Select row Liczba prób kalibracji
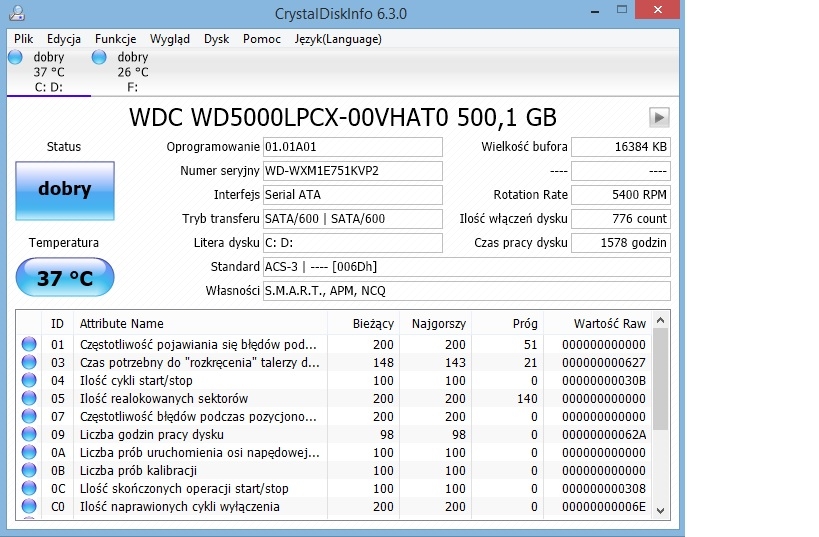 click(334, 470)
